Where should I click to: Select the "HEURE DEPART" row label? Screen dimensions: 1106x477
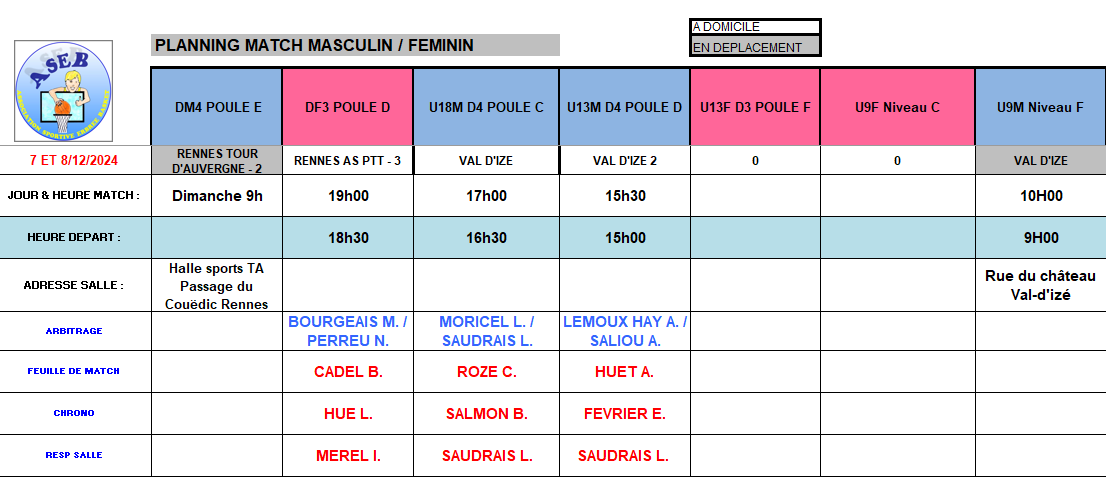(75, 238)
